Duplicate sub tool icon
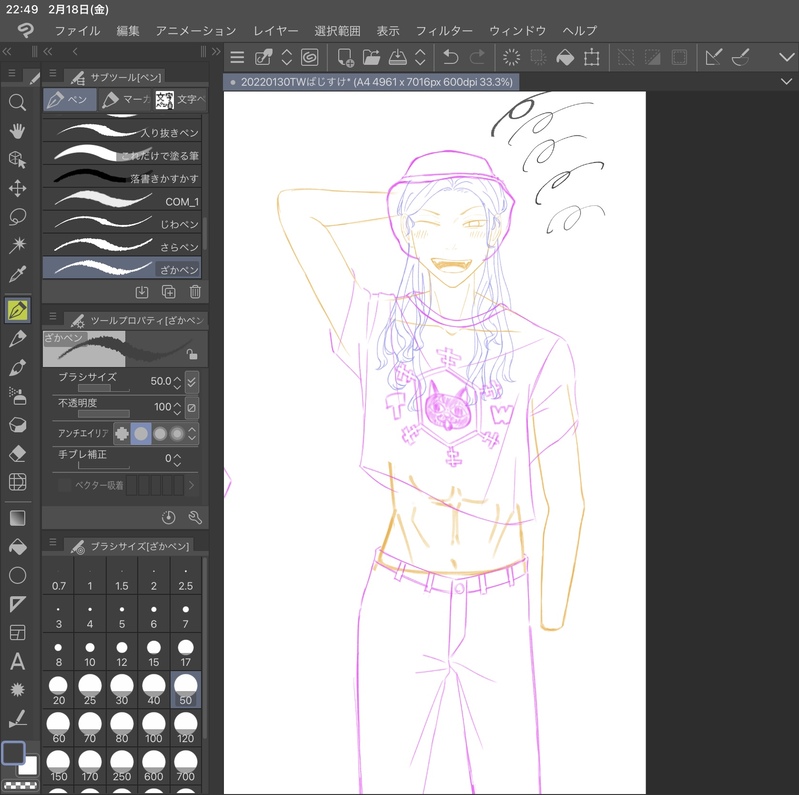Image resolution: width=799 pixels, height=795 pixels. coord(168,292)
